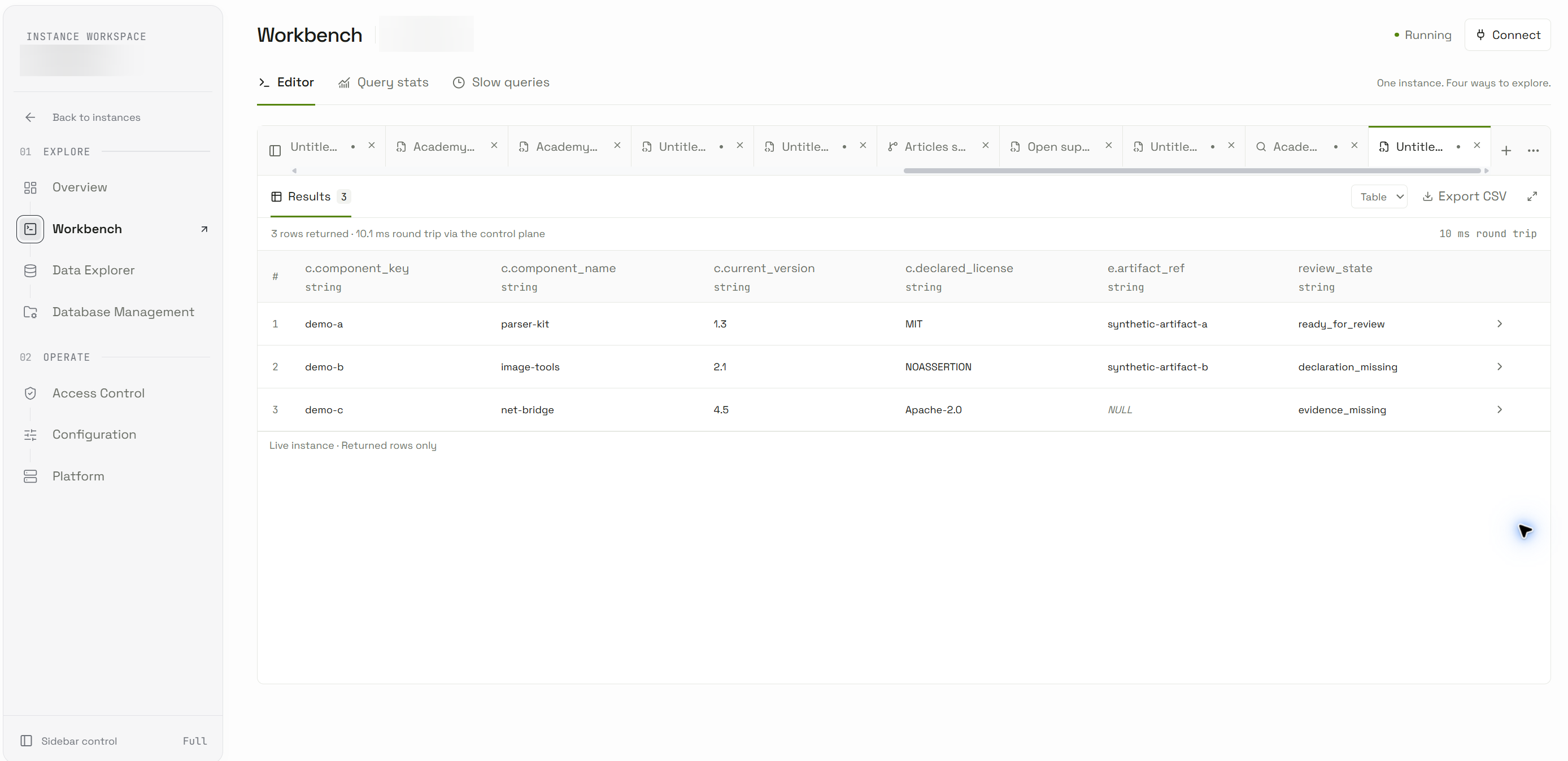This screenshot has height=761, width=1568.
Task: Export results with Export CSV
Action: tap(1464, 196)
